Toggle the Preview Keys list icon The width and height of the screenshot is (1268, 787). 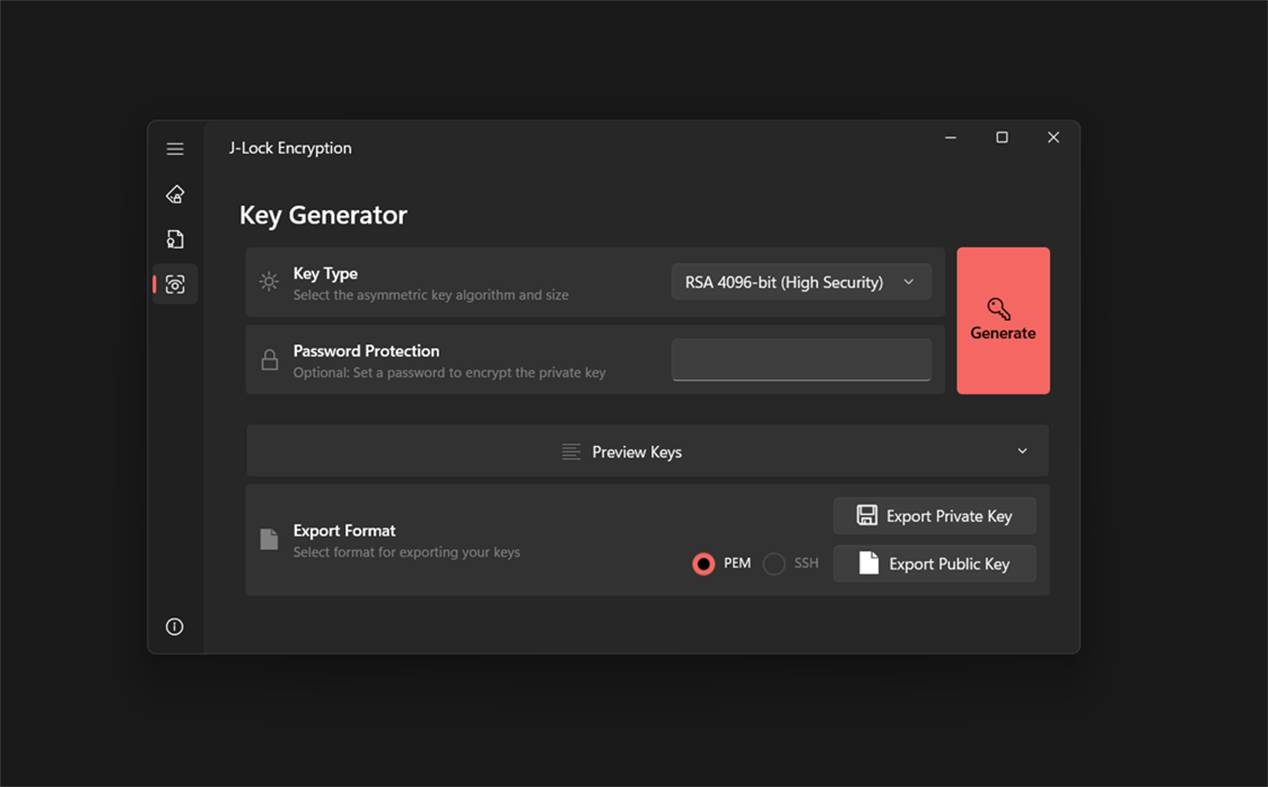coord(571,451)
